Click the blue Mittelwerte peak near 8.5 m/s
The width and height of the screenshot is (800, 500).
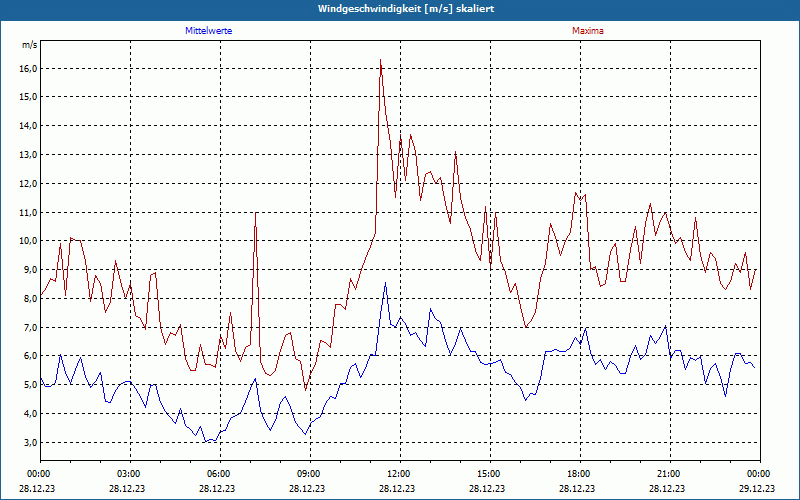(385, 283)
